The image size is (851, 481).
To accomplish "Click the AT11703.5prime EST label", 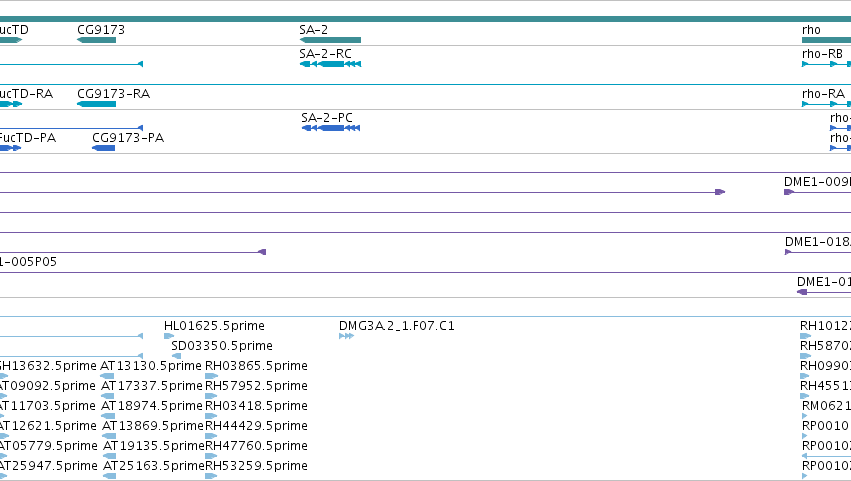I will tap(48, 406).
